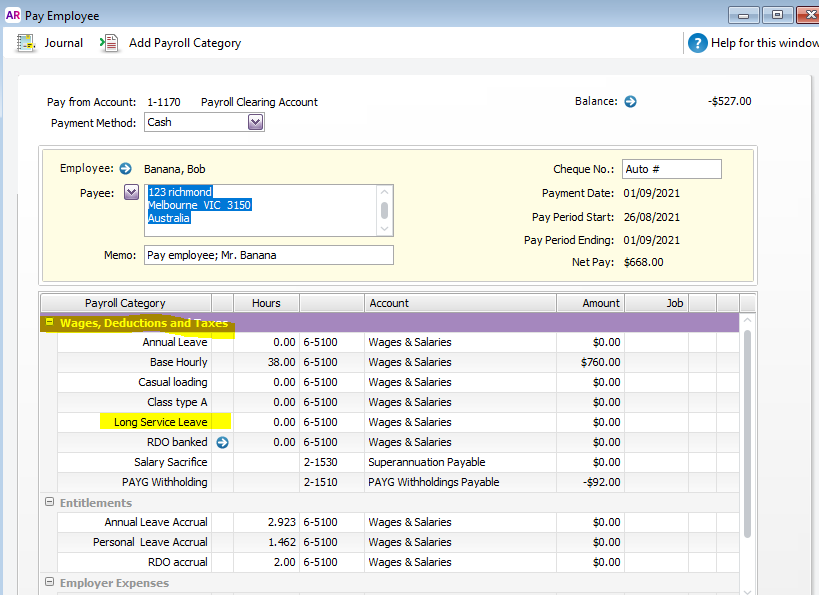Collapse the Entitlements section
This screenshot has width=819, height=595.
pyautogui.click(x=49, y=502)
